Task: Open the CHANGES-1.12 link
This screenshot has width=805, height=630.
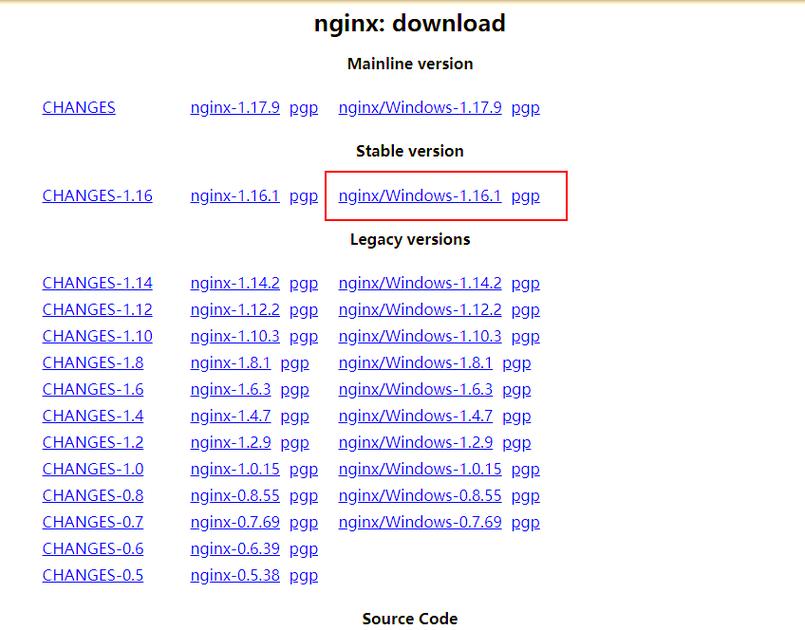Action: [x=98, y=310]
